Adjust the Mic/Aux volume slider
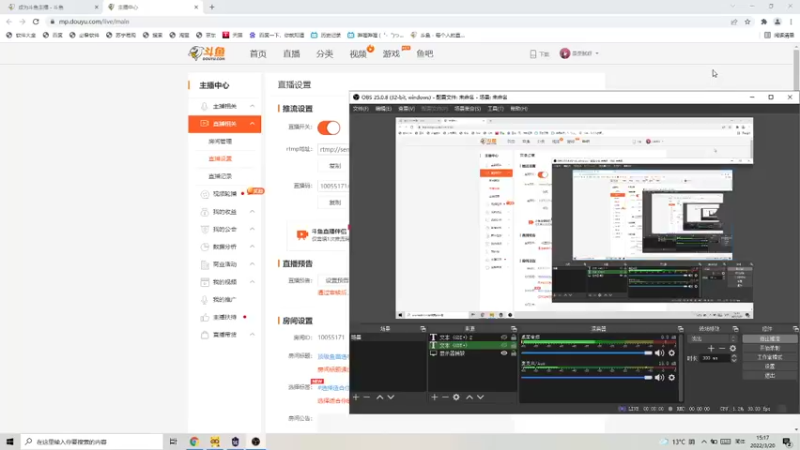 [x=587, y=378]
